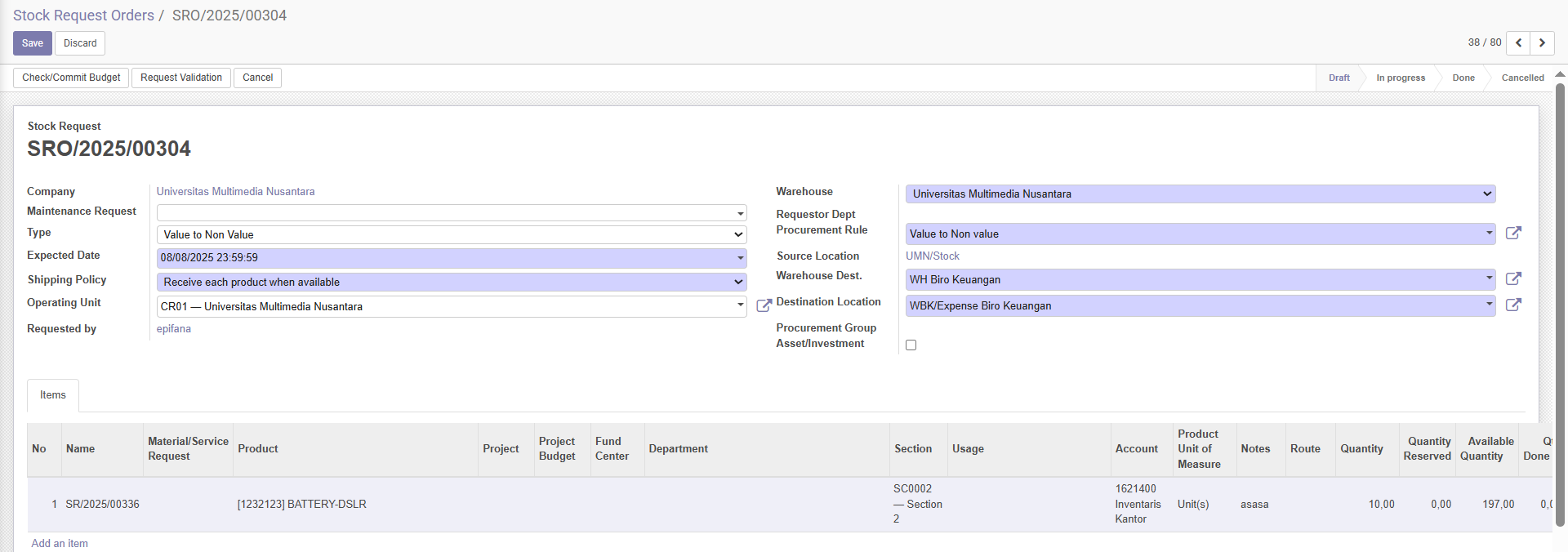Go to next record arrow
The height and width of the screenshot is (552, 1568).
(1542, 43)
